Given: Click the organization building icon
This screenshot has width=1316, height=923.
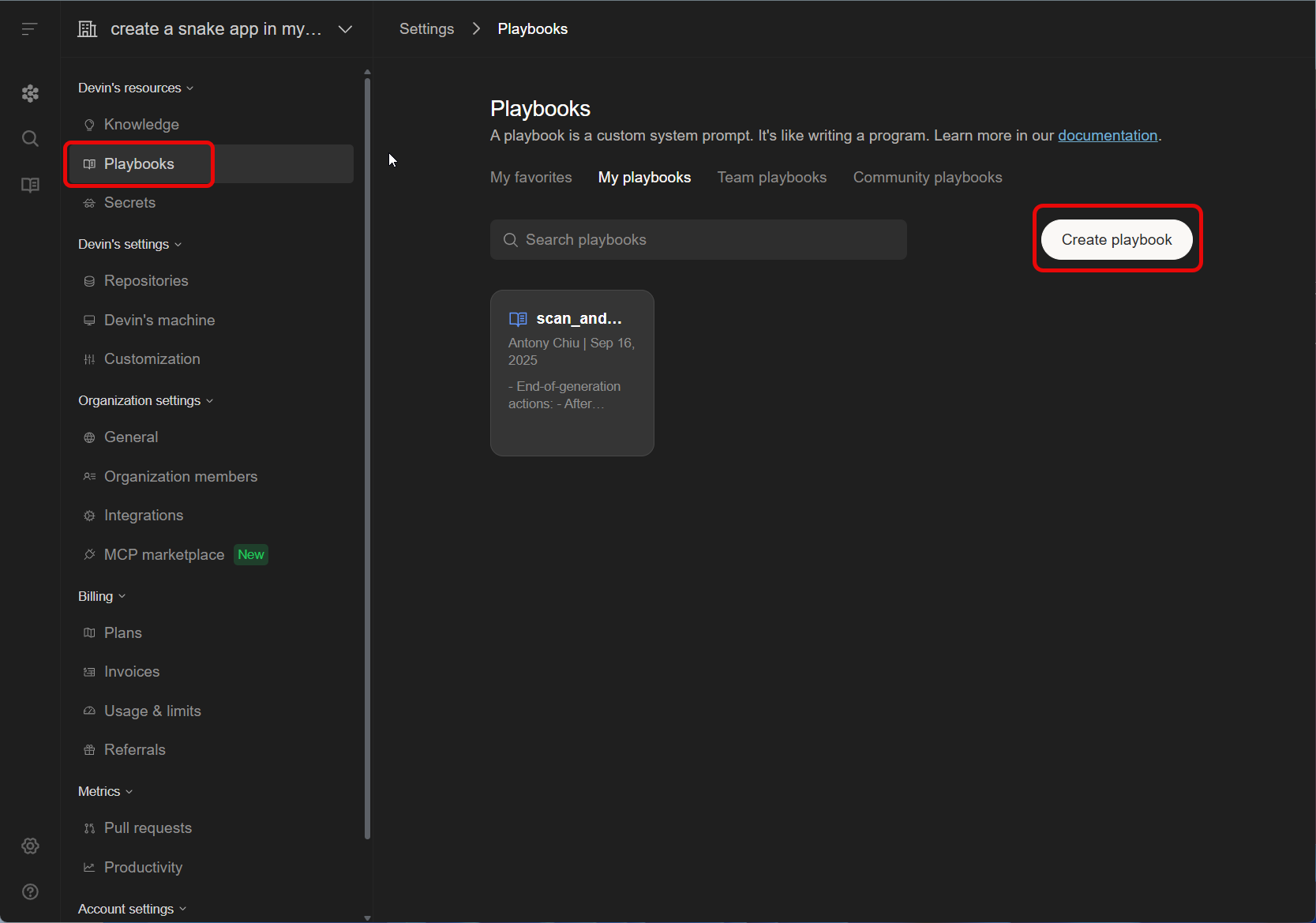Looking at the screenshot, I should click(88, 29).
